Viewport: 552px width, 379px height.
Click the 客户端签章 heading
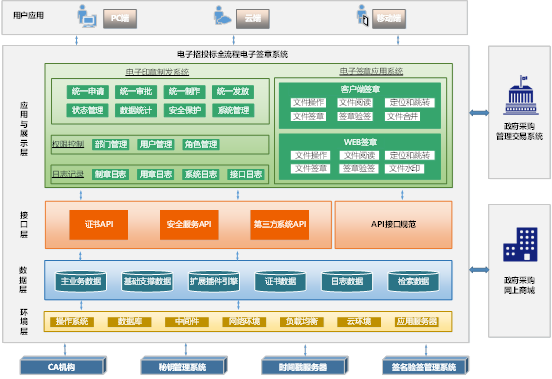click(x=360, y=89)
